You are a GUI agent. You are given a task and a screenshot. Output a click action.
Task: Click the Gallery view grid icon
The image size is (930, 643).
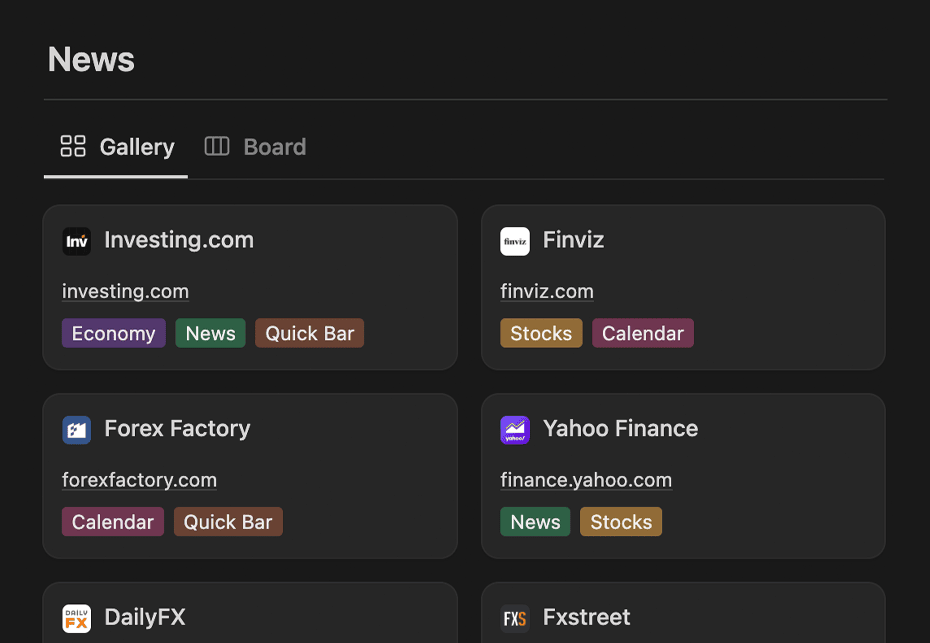pos(73,146)
